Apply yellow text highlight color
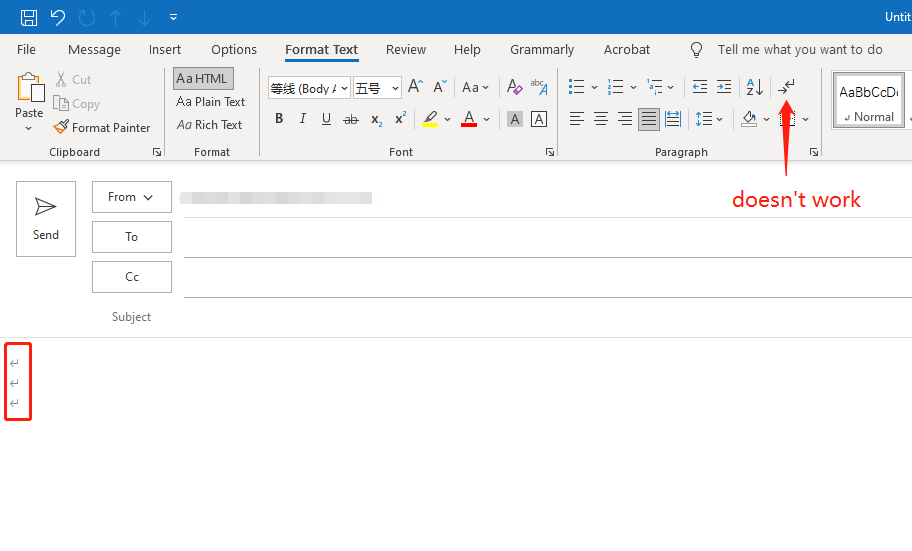 pyautogui.click(x=430, y=119)
